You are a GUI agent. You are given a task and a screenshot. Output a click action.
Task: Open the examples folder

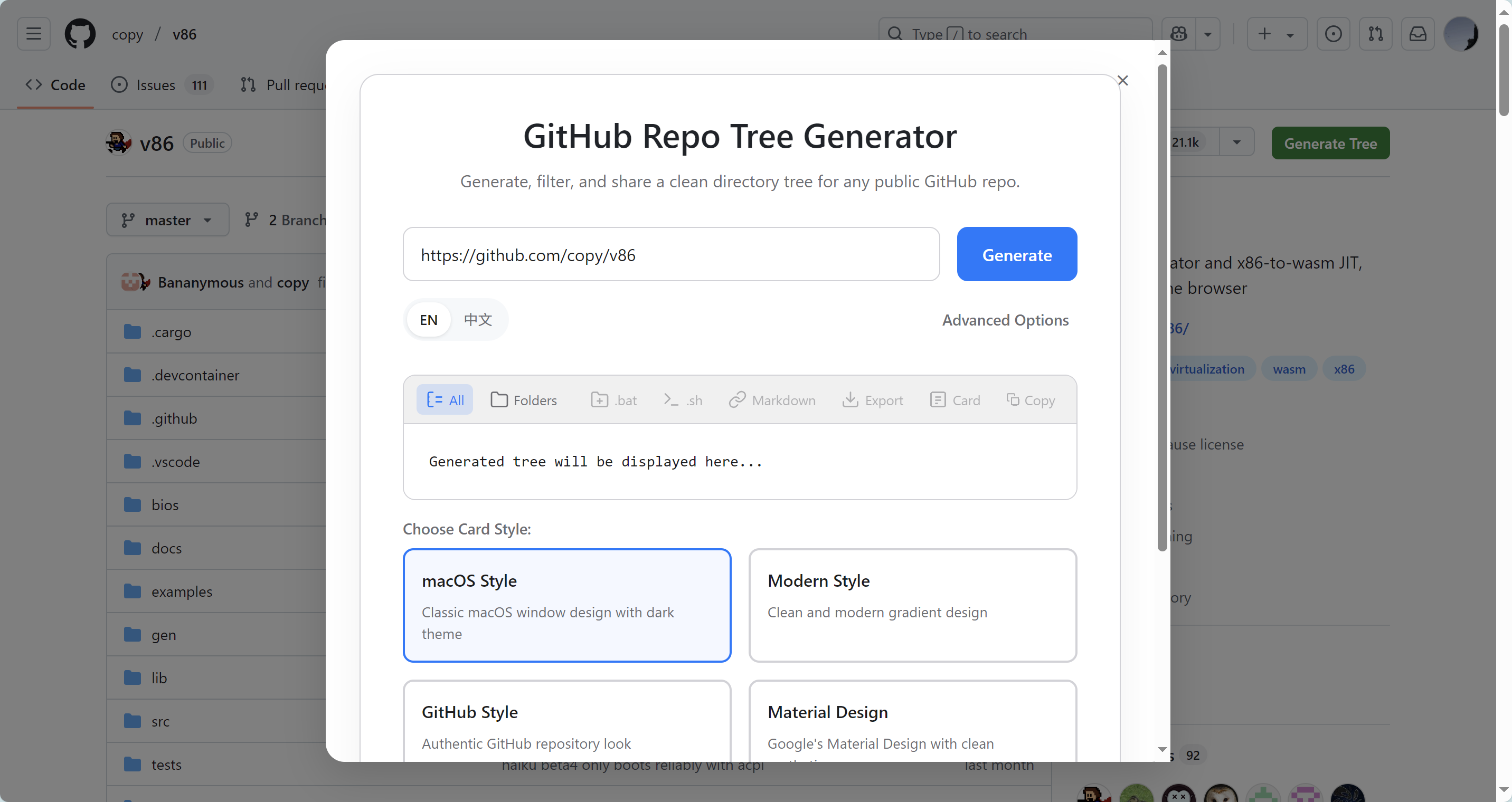coord(182,591)
